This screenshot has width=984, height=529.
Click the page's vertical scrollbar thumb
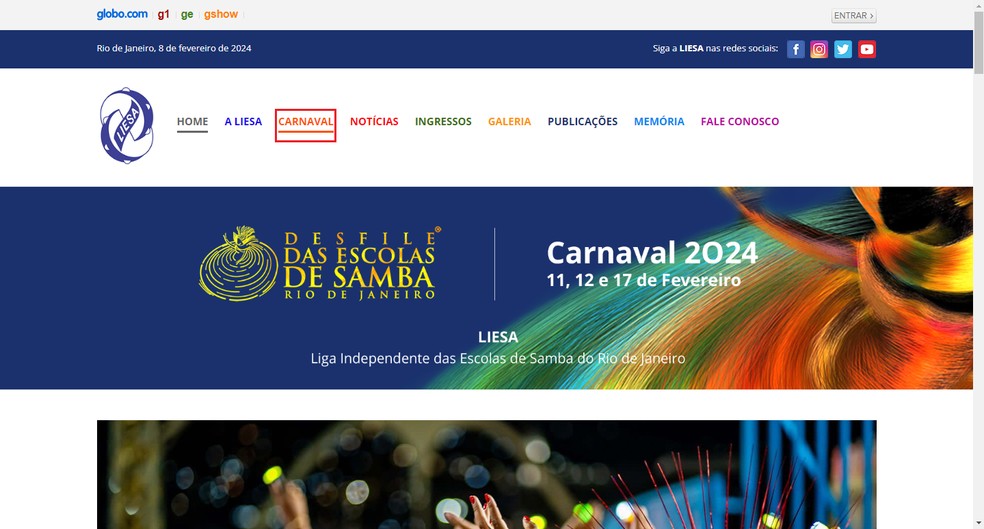tap(978, 42)
